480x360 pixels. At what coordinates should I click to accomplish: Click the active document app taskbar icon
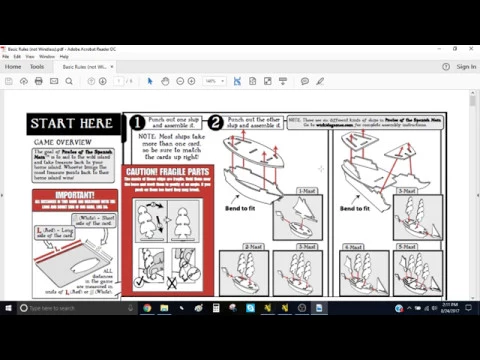coord(319,308)
